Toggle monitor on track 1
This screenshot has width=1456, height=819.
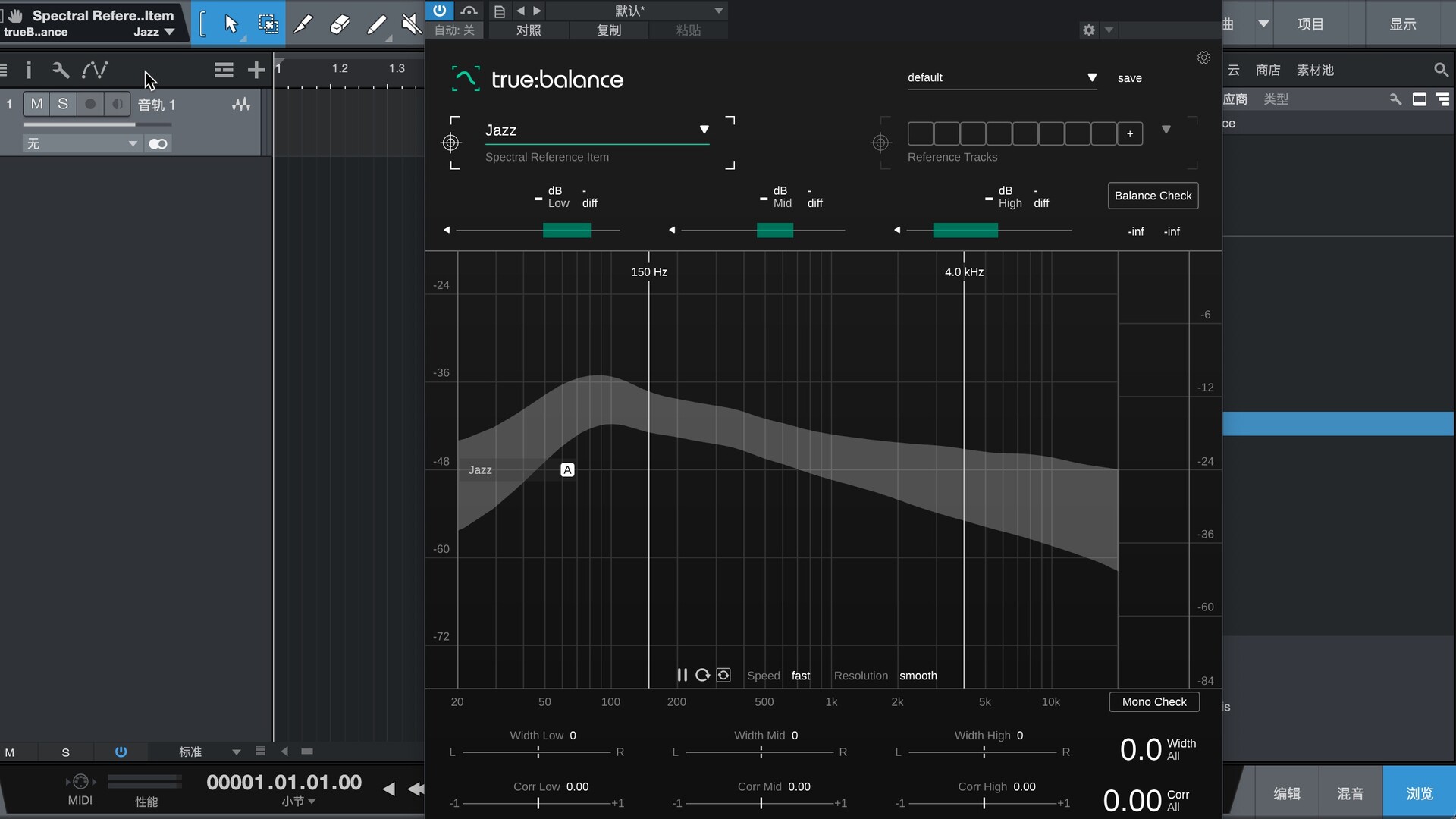pyautogui.click(x=118, y=104)
